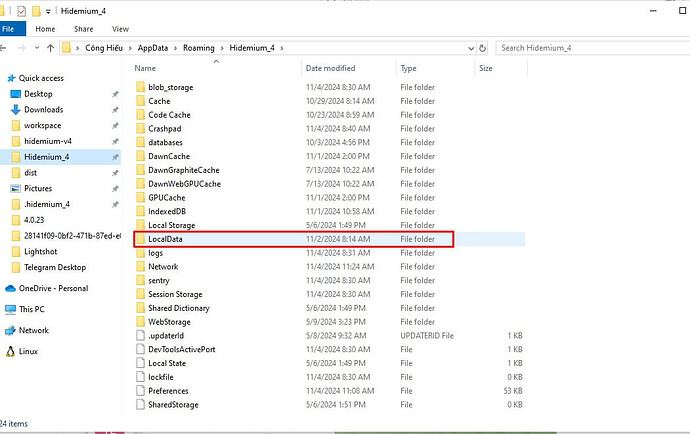Open Downloads in Quick access
This screenshot has height=434, width=690.
43,109
